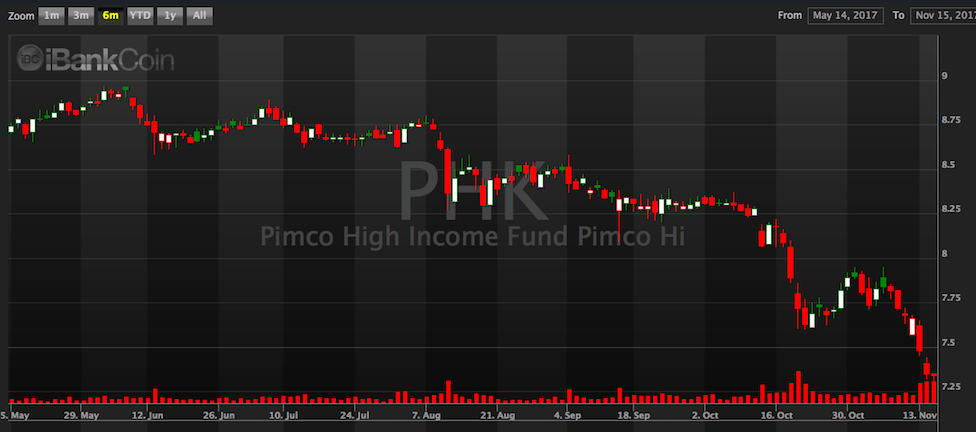
Task: Switch zoom to YTD
Action: pyautogui.click(x=140, y=16)
